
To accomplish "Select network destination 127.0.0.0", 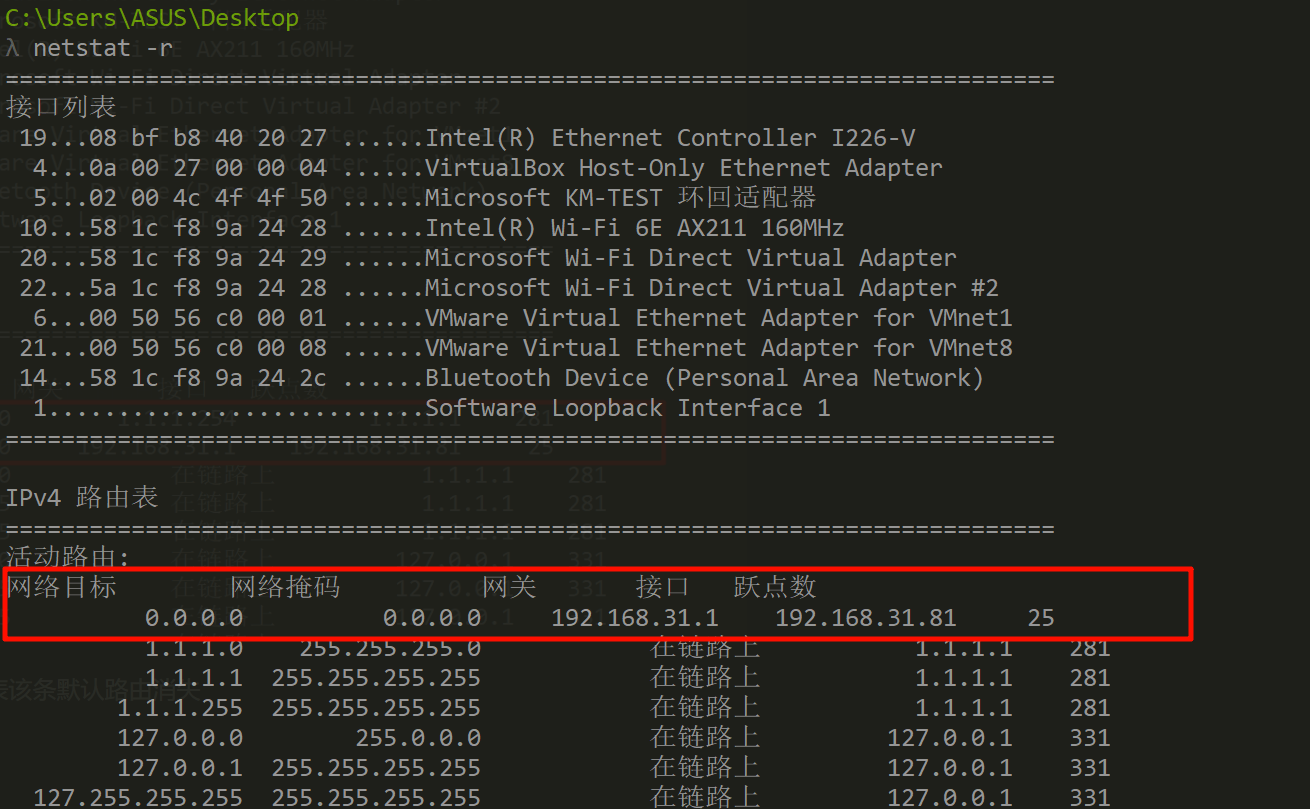I will [x=180, y=738].
